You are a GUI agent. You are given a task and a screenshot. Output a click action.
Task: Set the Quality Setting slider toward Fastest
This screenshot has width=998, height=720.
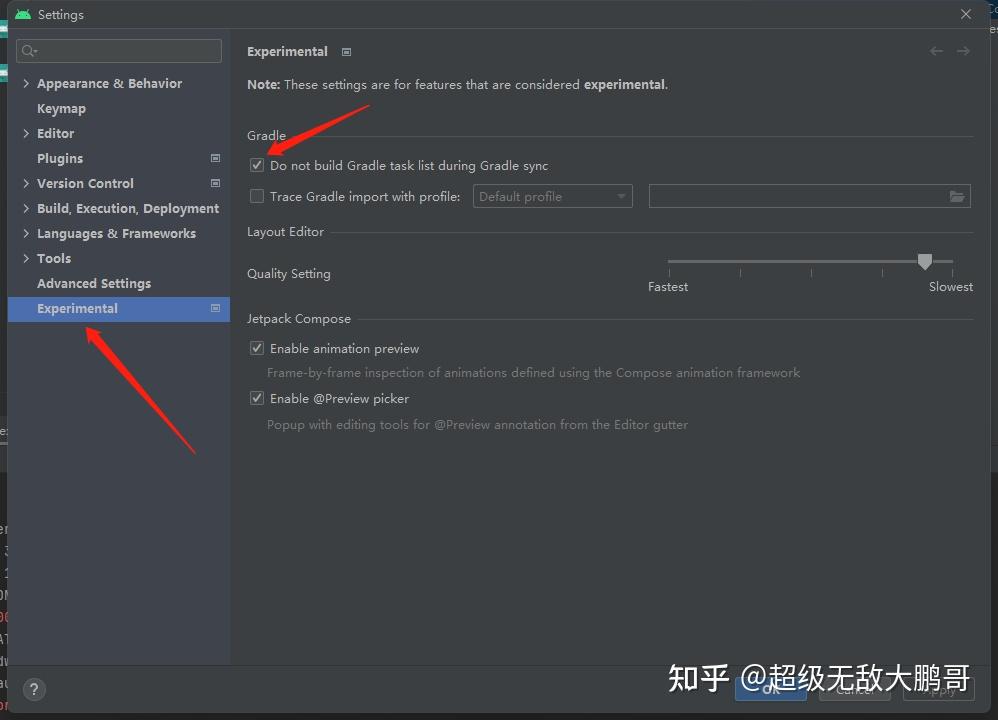click(x=670, y=261)
